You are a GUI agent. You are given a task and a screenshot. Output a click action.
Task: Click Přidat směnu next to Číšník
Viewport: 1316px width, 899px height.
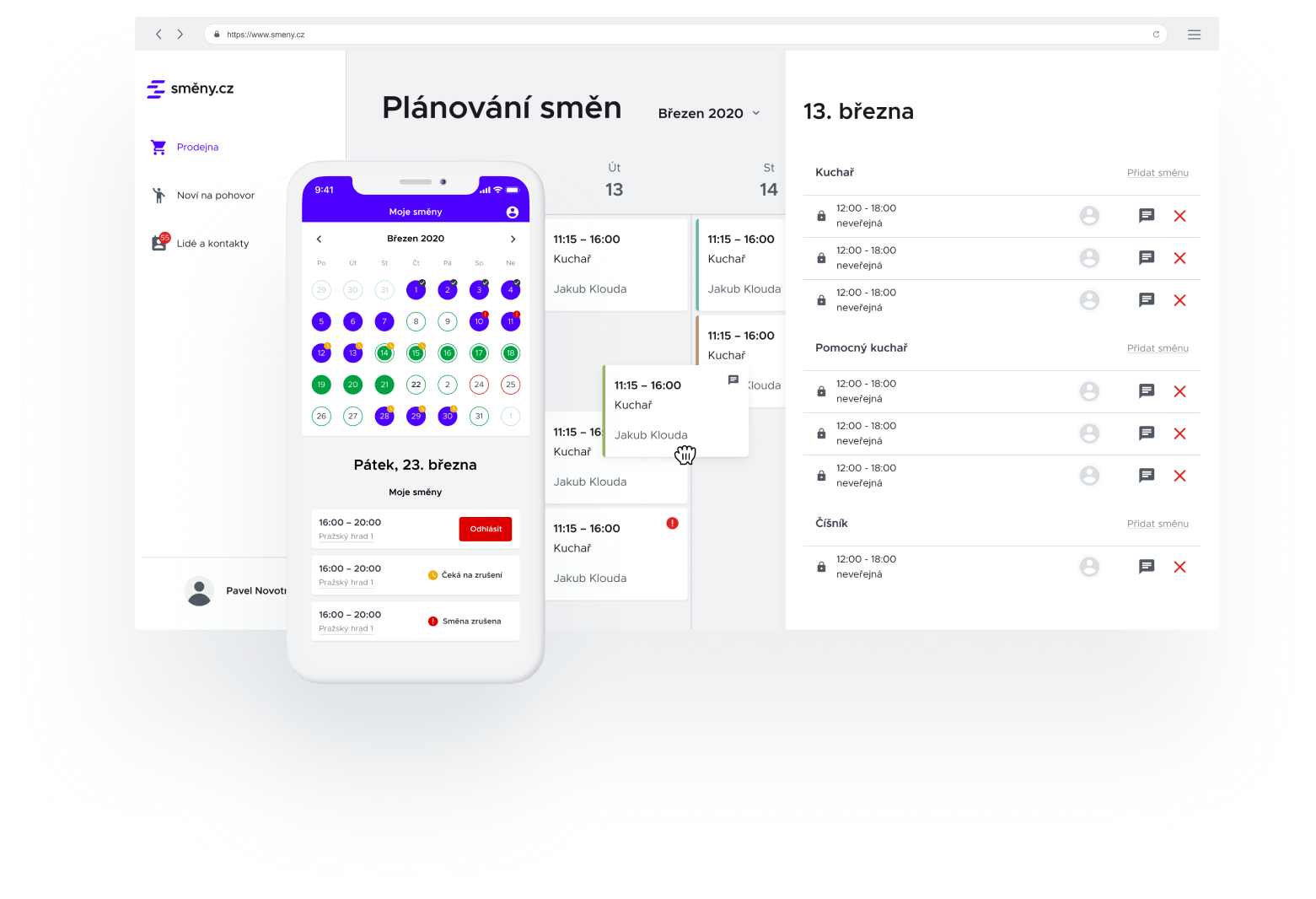(1158, 524)
